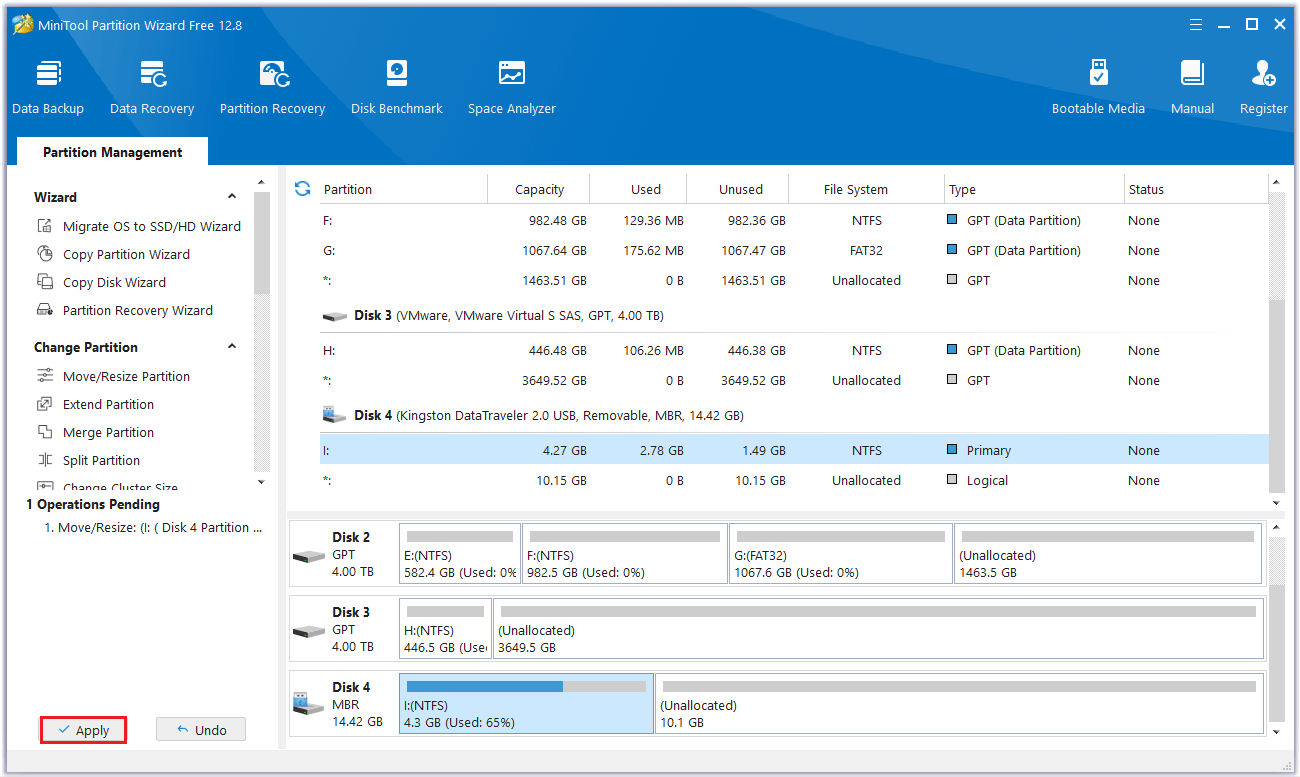Select the 10.1 GB unallocated block on Disk 4
The width and height of the screenshot is (1300, 777).
[959, 703]
